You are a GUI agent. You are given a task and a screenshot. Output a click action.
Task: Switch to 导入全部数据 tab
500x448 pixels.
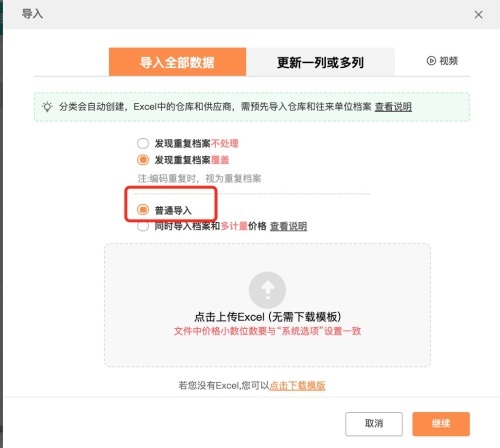pyautogui.click(x=177, y=62)
